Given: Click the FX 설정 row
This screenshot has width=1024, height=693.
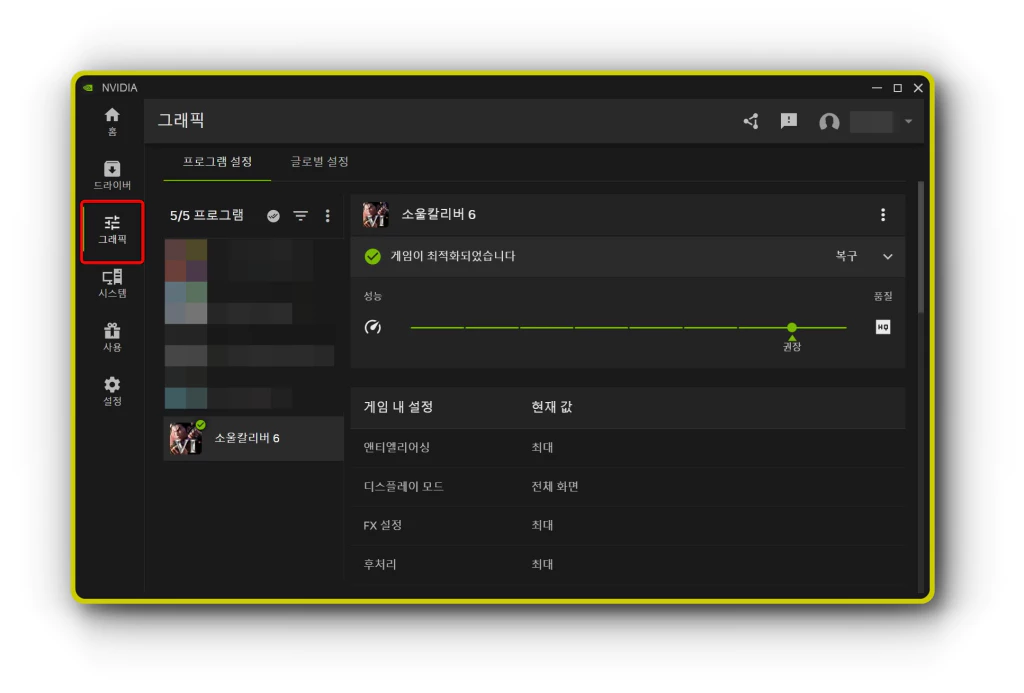Looking at the screenshot, I should click(x=628, y=525).
